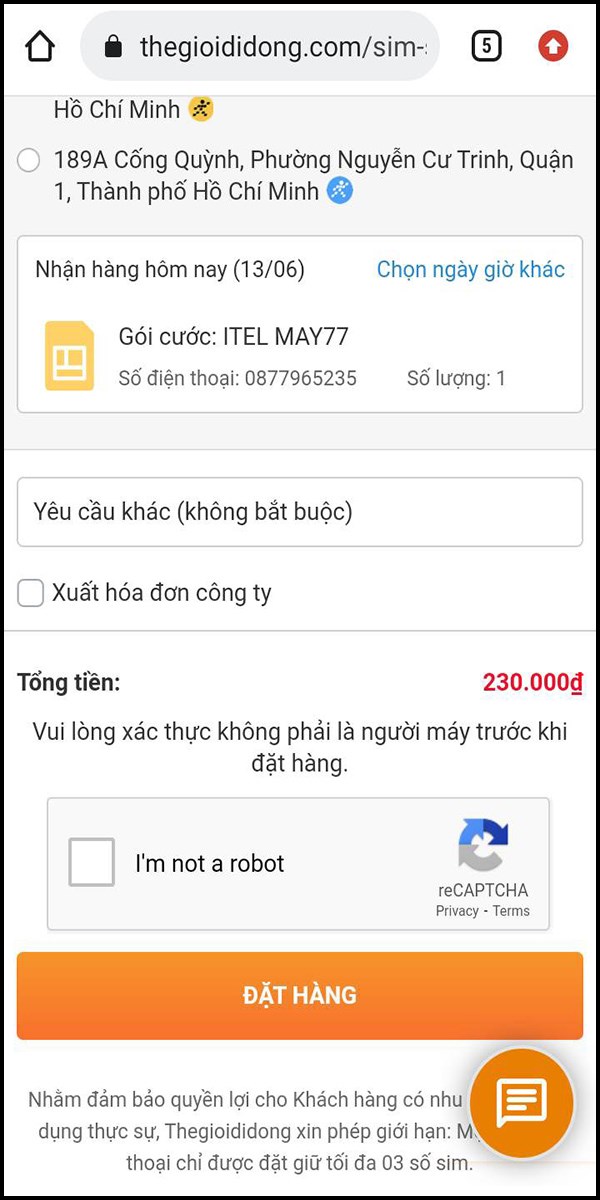Tap the red circular arrow icon beside tabs
The image size is (600, 1200).
point(552,45)
